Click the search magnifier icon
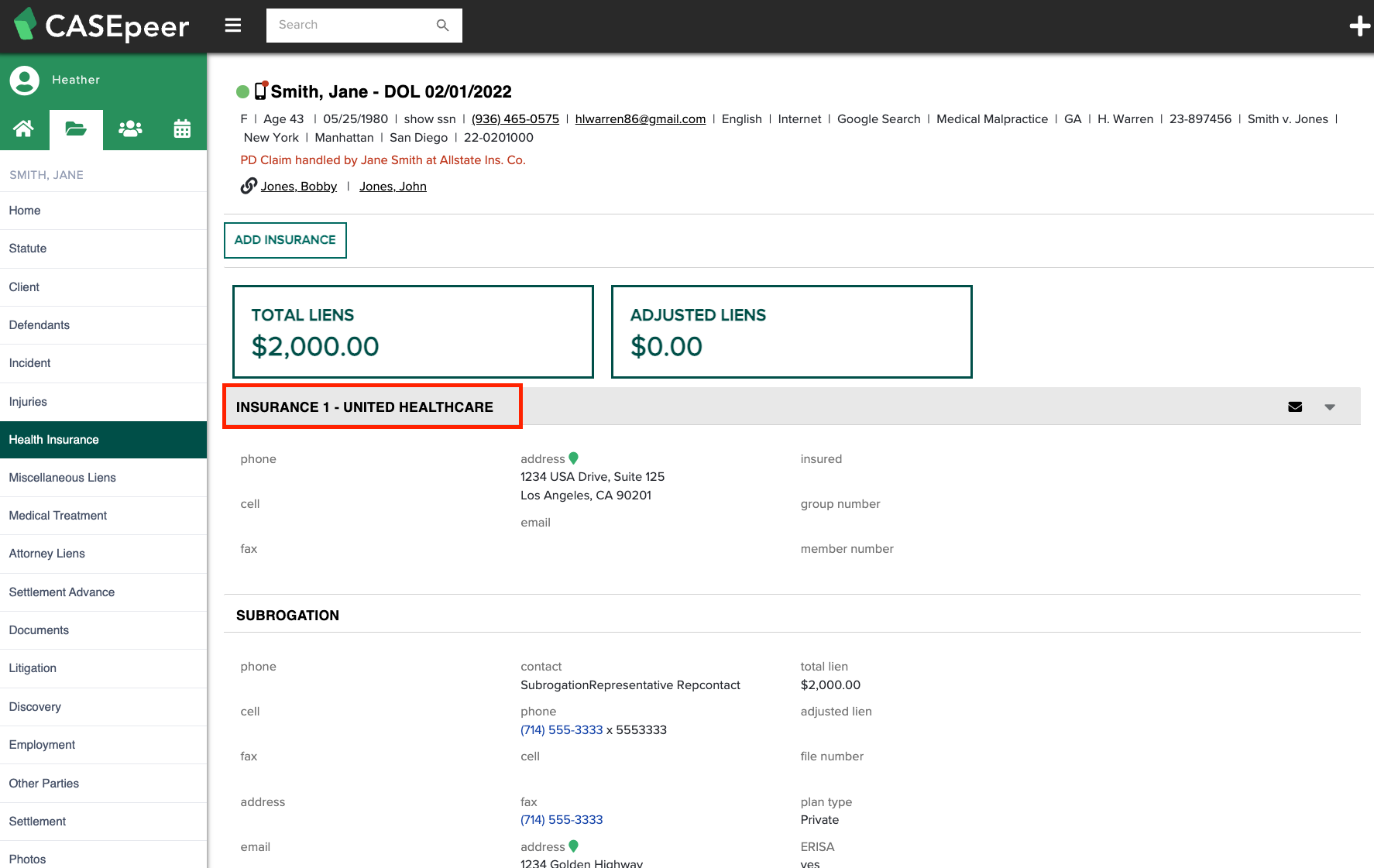This screenshot has height=868, width=1374. [442, 26]
